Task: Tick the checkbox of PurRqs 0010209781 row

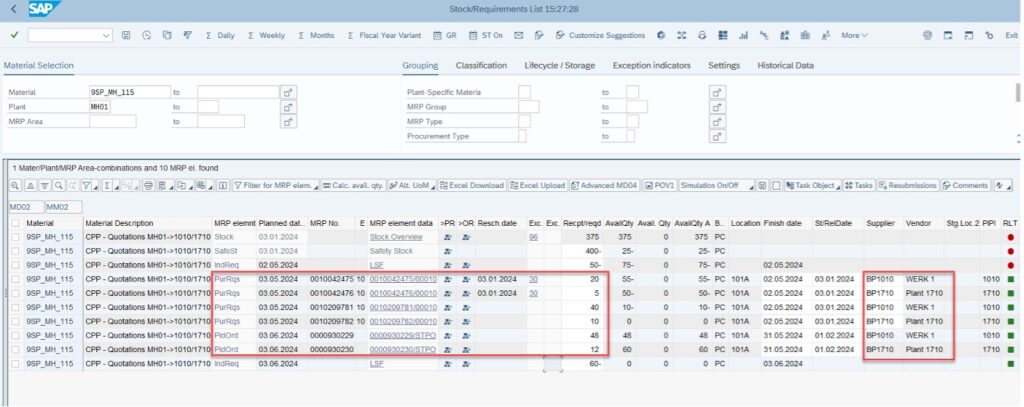Action: point(15,308)
